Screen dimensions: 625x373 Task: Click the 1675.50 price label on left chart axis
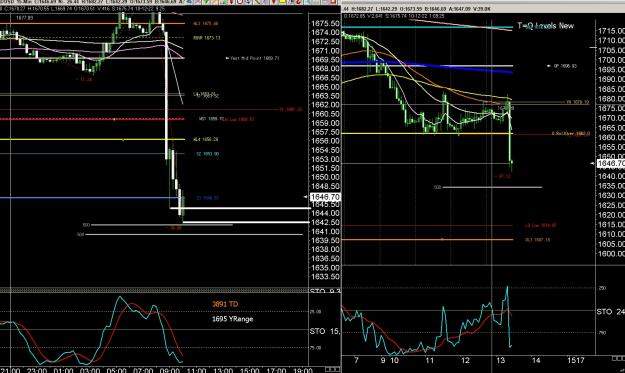[325, 24]
